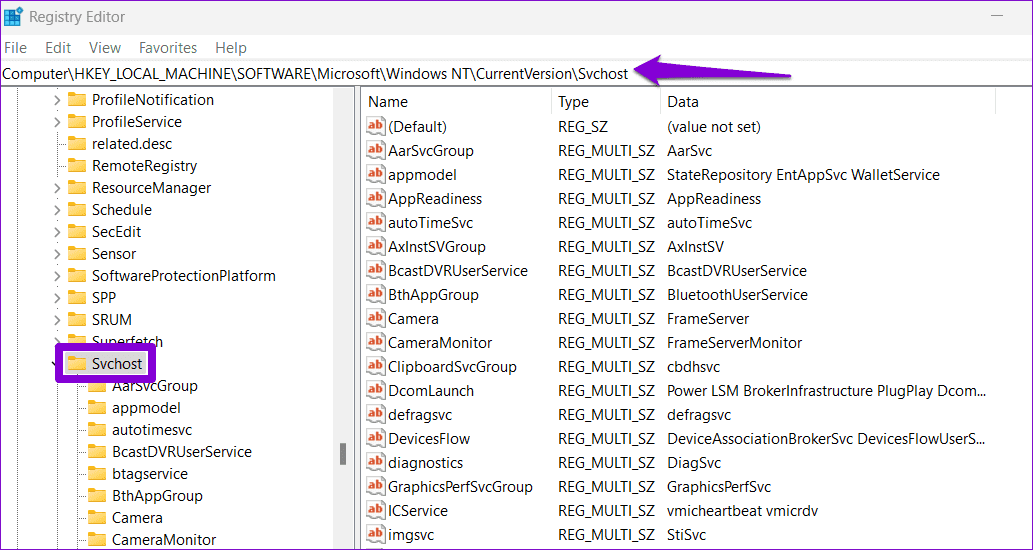Click the RemoteRegistry folder icon
The image size is (1033, 550).
tap(77, 166)
